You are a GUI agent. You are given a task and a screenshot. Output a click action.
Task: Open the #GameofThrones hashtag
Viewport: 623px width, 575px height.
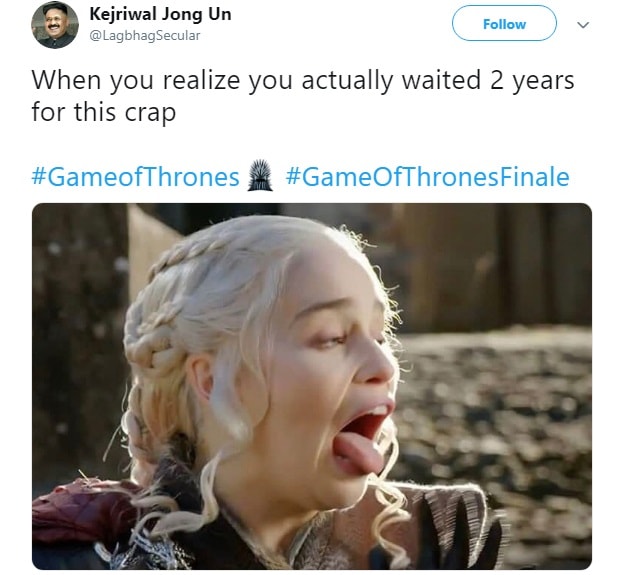pyautogui.click(x=136, y=177)
